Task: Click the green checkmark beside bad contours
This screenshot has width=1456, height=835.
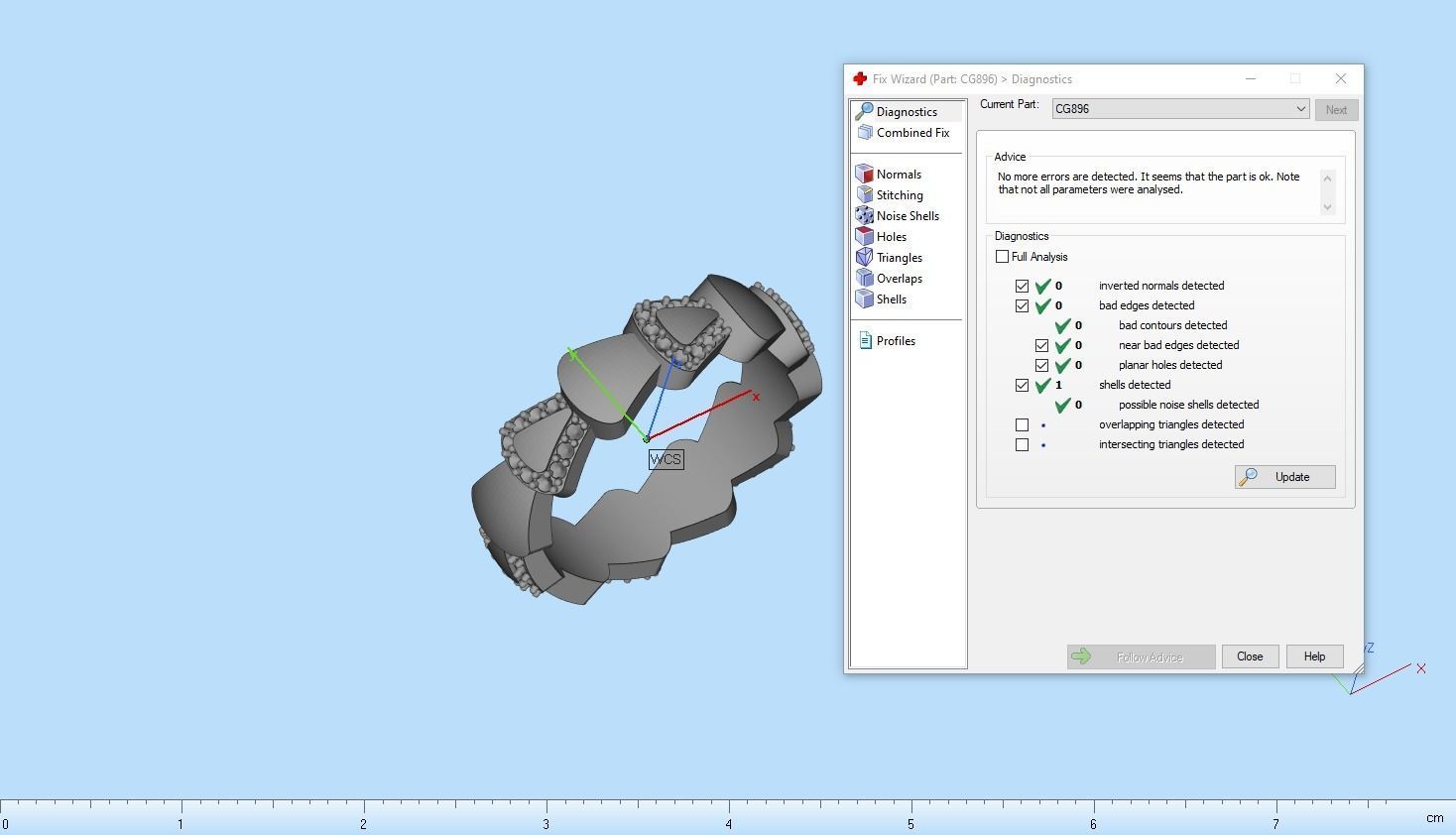Action: (1062, 325)
